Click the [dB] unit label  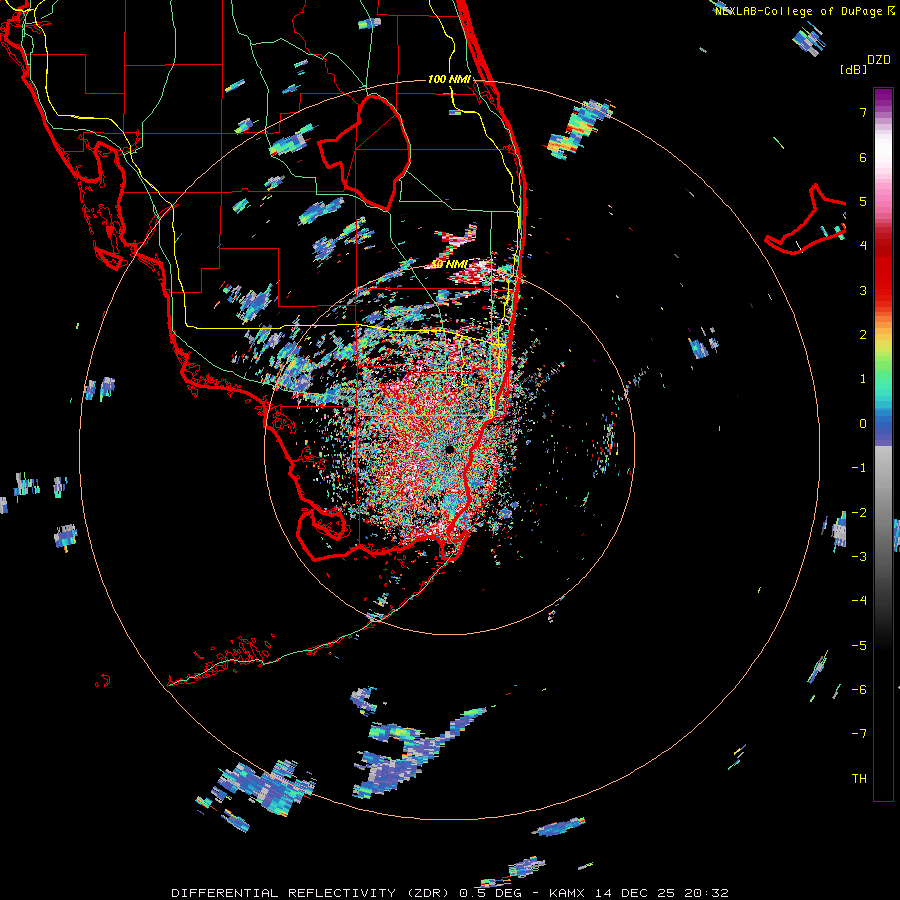(x=854, y=69)
